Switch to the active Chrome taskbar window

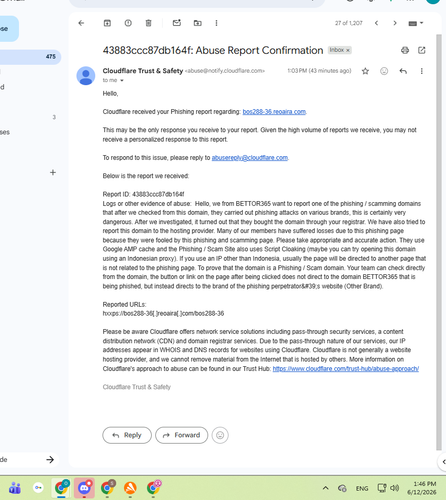(x=61, y=488)
